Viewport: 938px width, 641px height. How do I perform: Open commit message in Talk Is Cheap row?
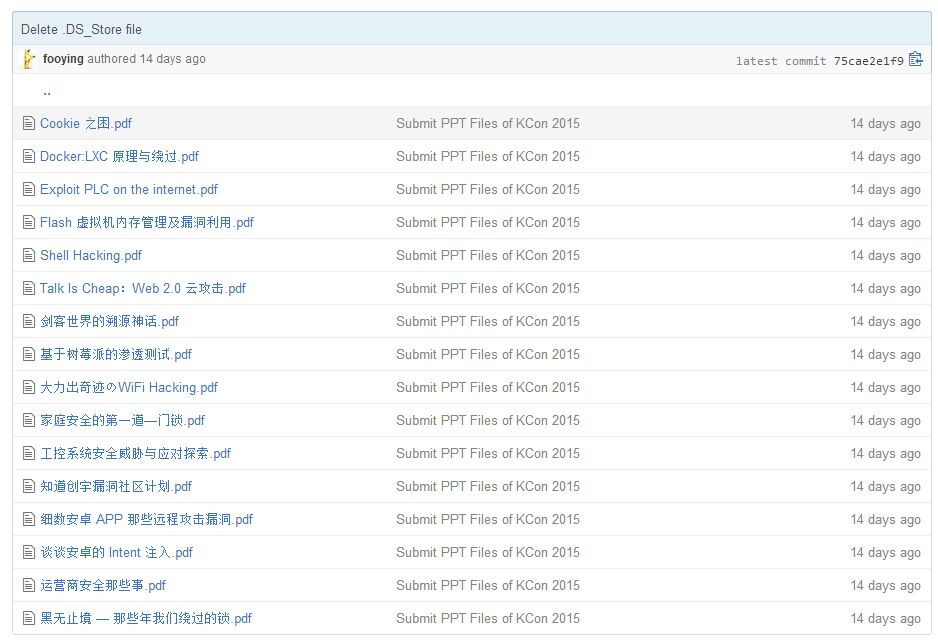[x=488, y=288]
